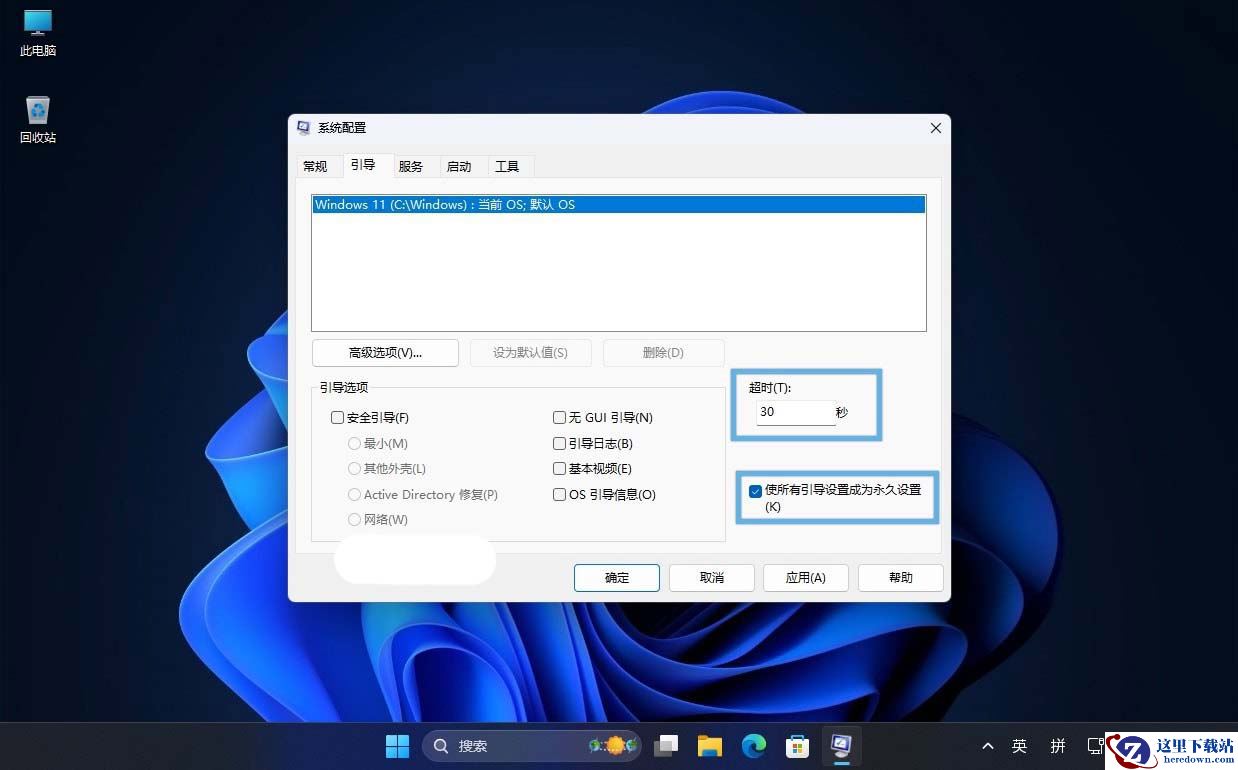Select the 回收站 recycle bin icon
Screen dimensions: 1238x770
[38, 119]
